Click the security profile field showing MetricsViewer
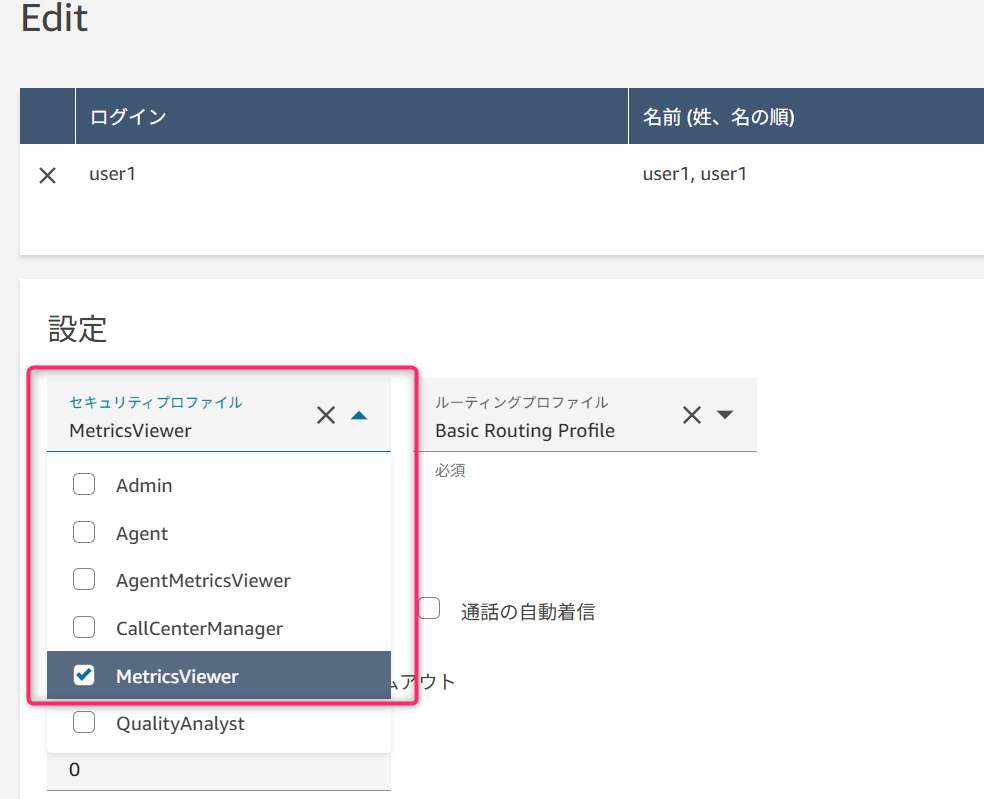Viewport: 984px width, 799px height. (x=219, y=415)
